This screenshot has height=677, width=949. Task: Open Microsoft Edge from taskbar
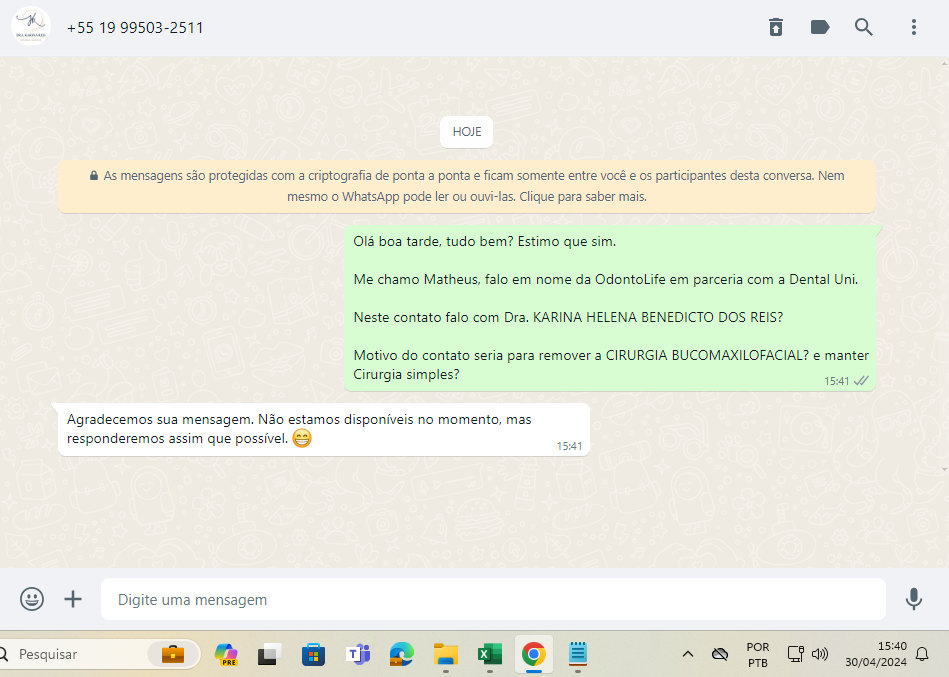tap(401, 654)
